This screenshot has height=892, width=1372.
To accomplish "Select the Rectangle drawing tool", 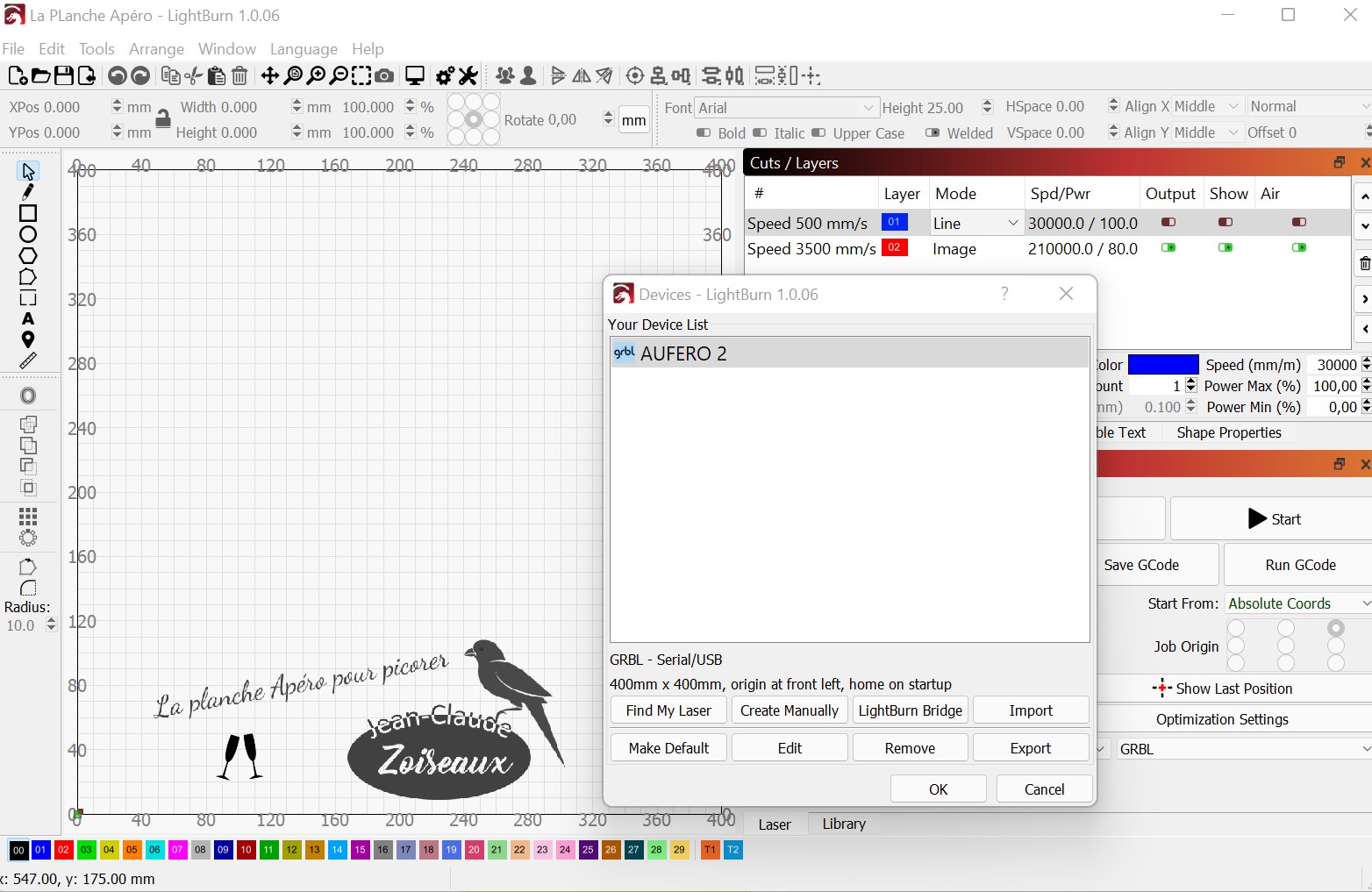I will (28, 213).
